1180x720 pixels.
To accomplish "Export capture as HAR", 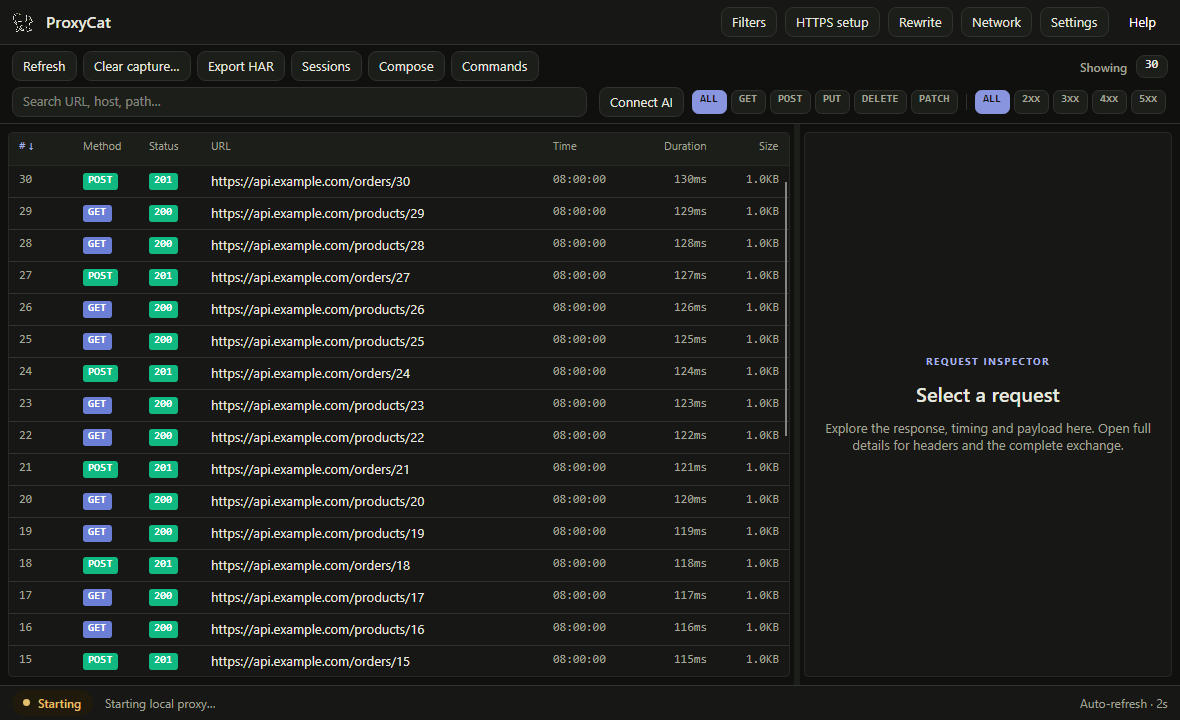I will 241,66.
